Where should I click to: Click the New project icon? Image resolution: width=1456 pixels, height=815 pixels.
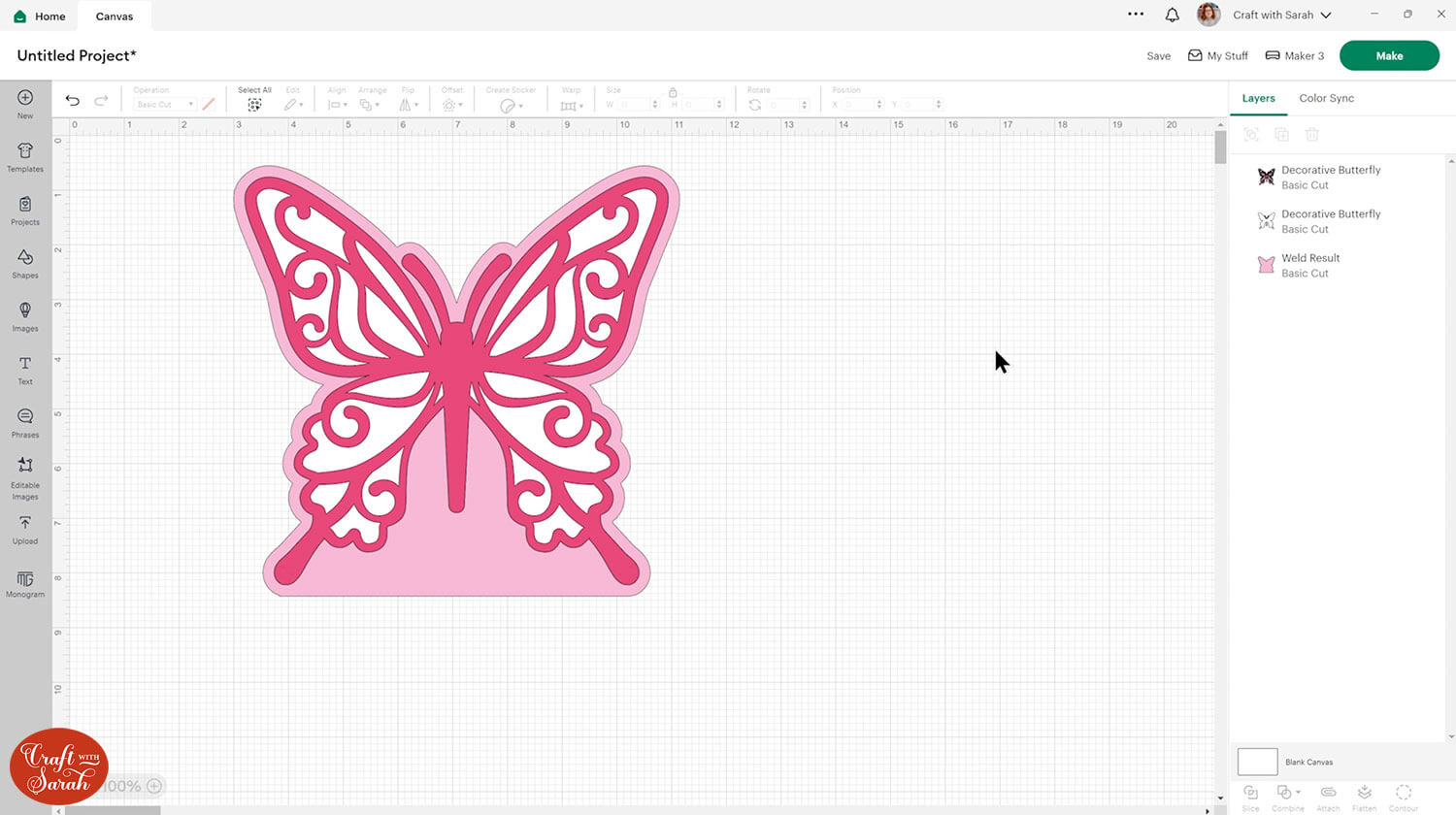click(x=25, y=98)
